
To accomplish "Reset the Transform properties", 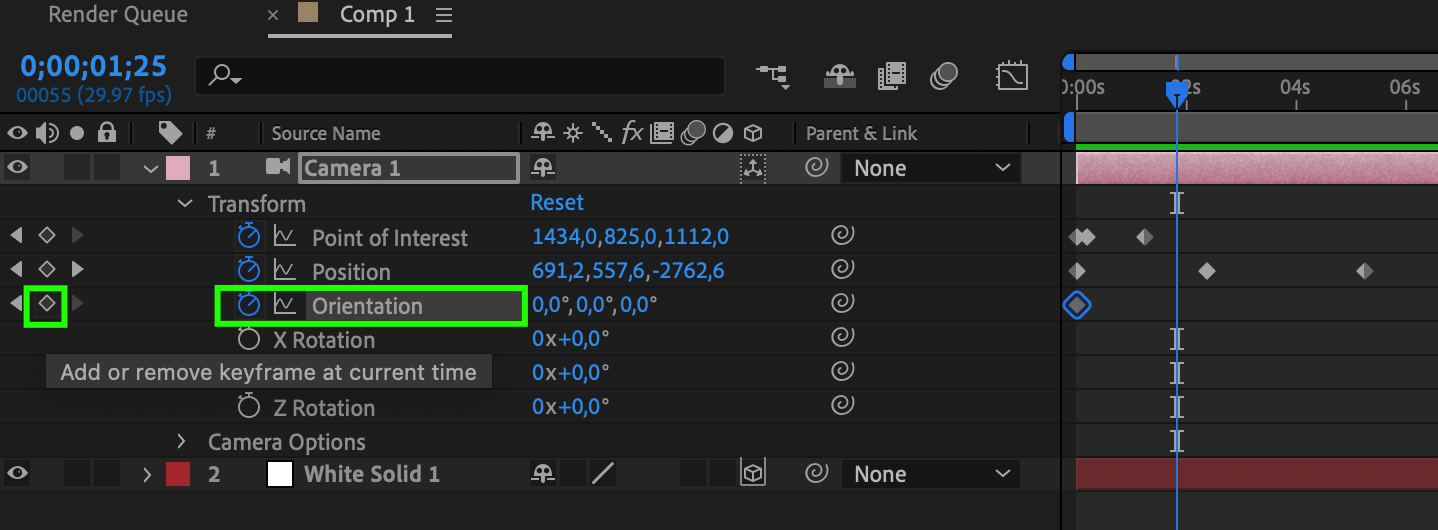I will (557, 203).
